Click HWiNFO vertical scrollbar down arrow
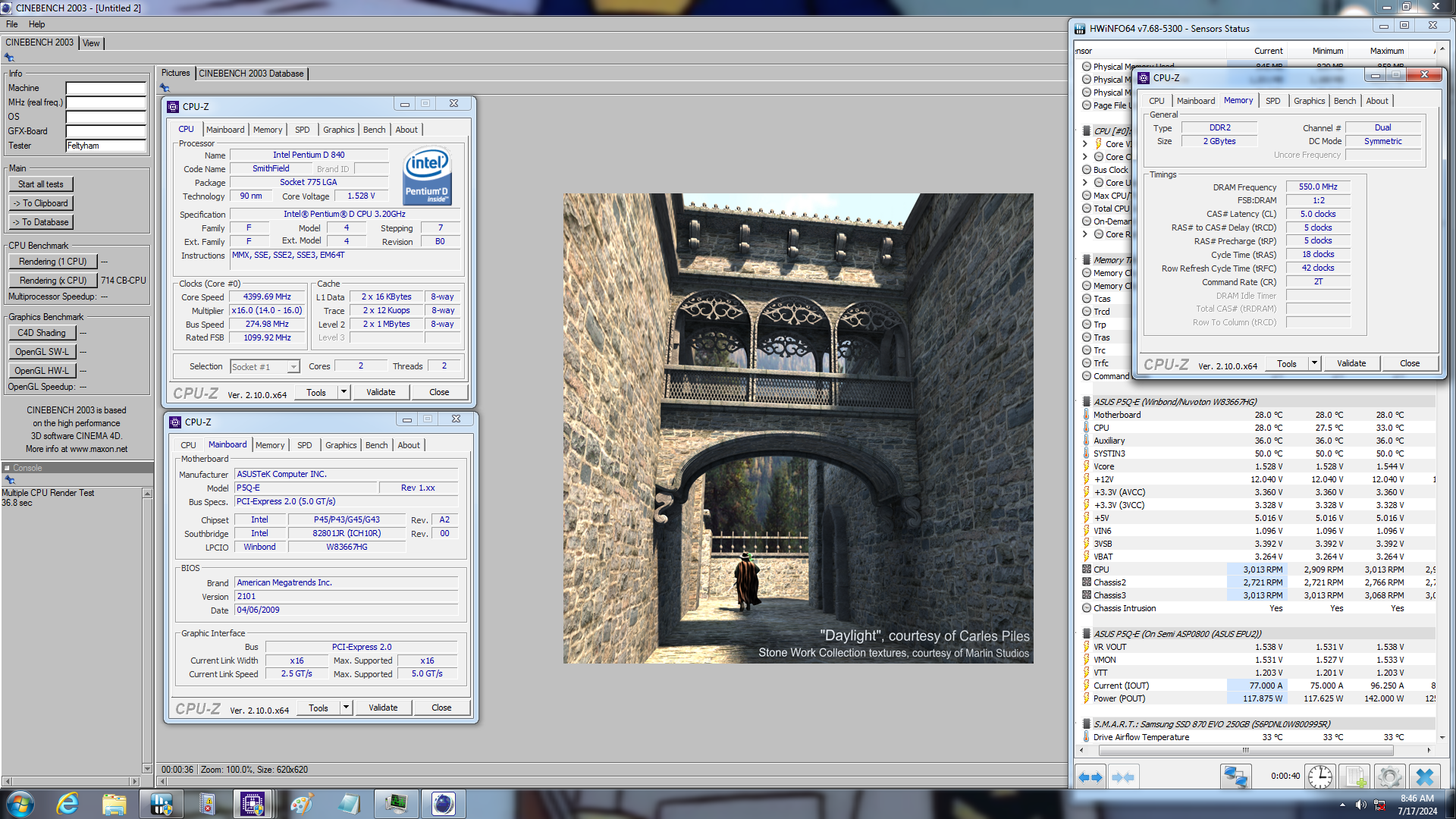Image resolution: width=1456 pixels, height=819 pixels. pos(1442,737)
